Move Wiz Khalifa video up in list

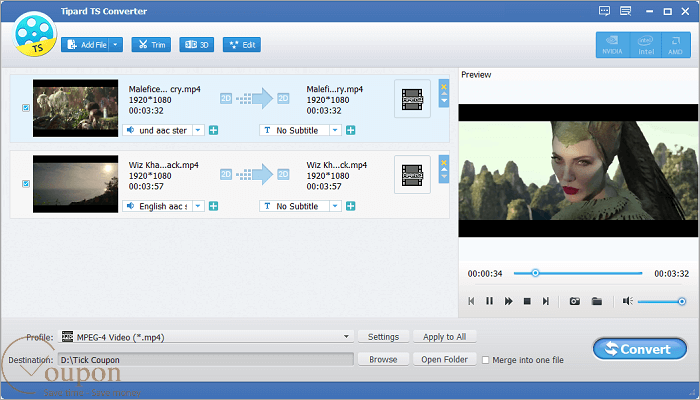click(x=444, y=170)
